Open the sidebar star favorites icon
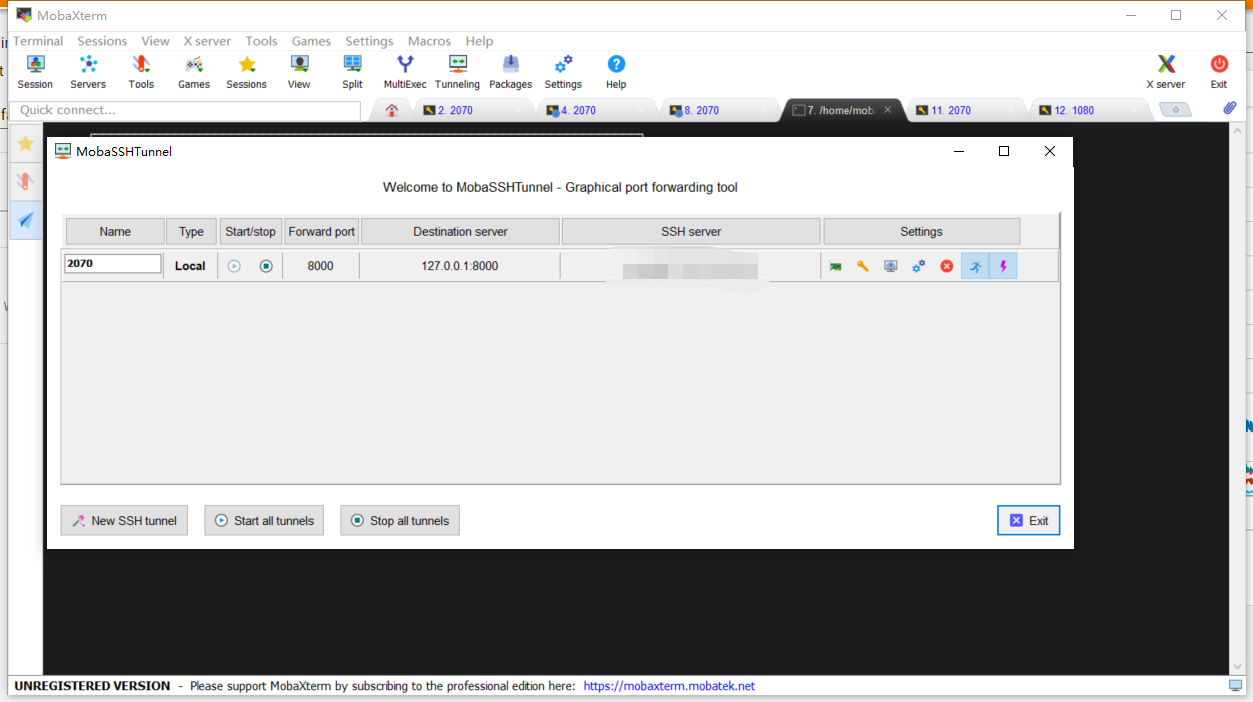The height and width of the screenshot is (702, 1253). (x=26, y=144)
